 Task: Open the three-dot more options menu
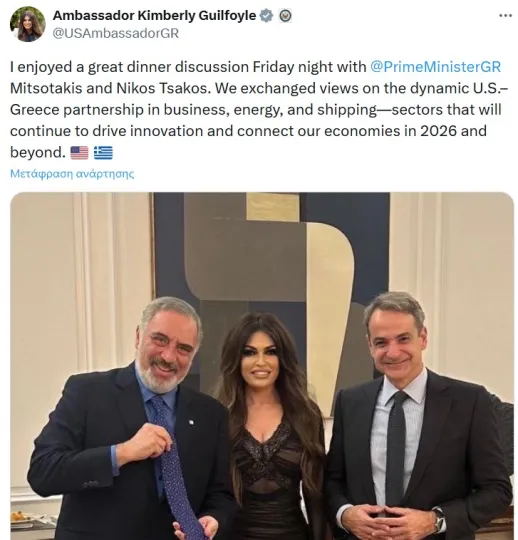[x=505, y=15]
